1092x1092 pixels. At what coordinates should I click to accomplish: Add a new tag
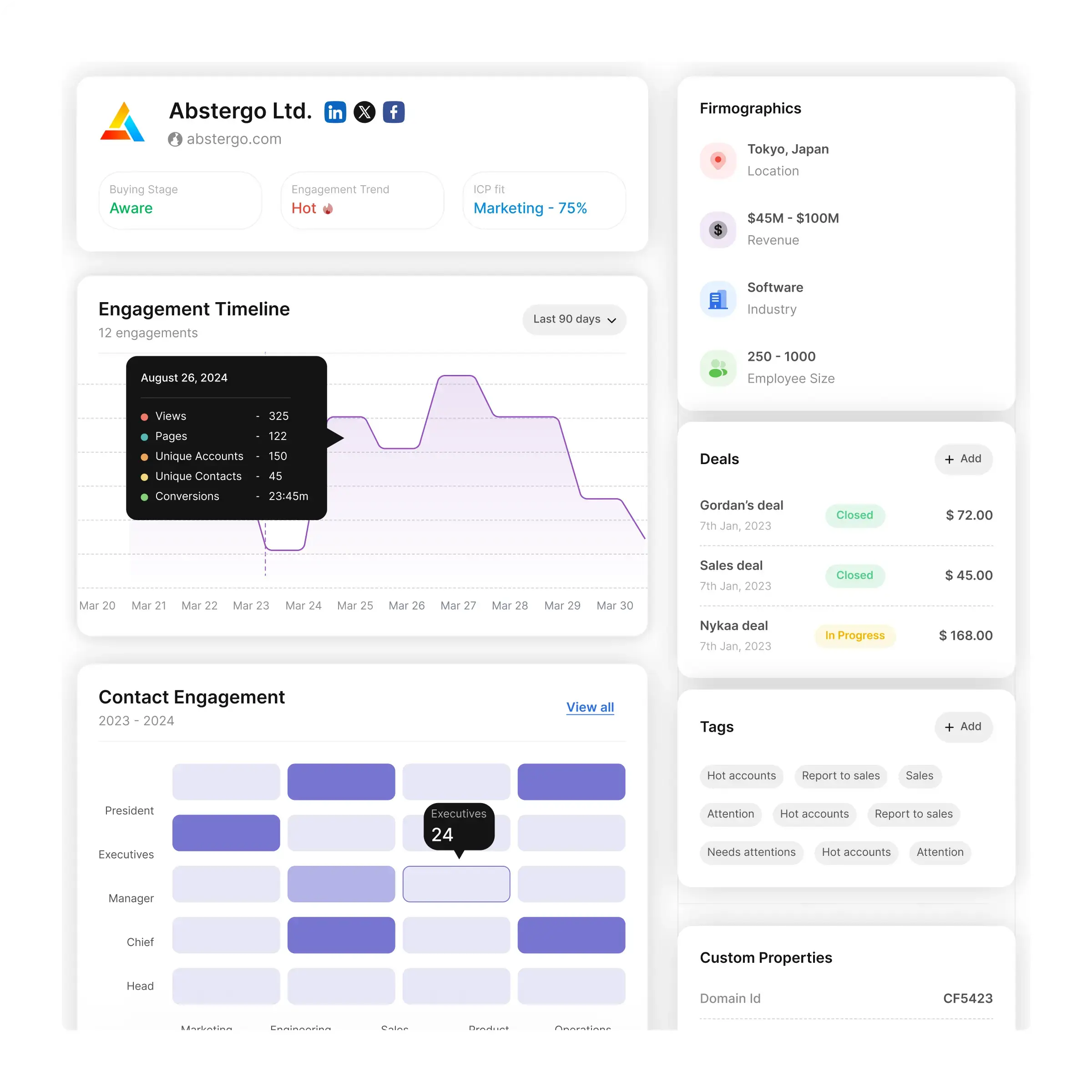(963, 727)
